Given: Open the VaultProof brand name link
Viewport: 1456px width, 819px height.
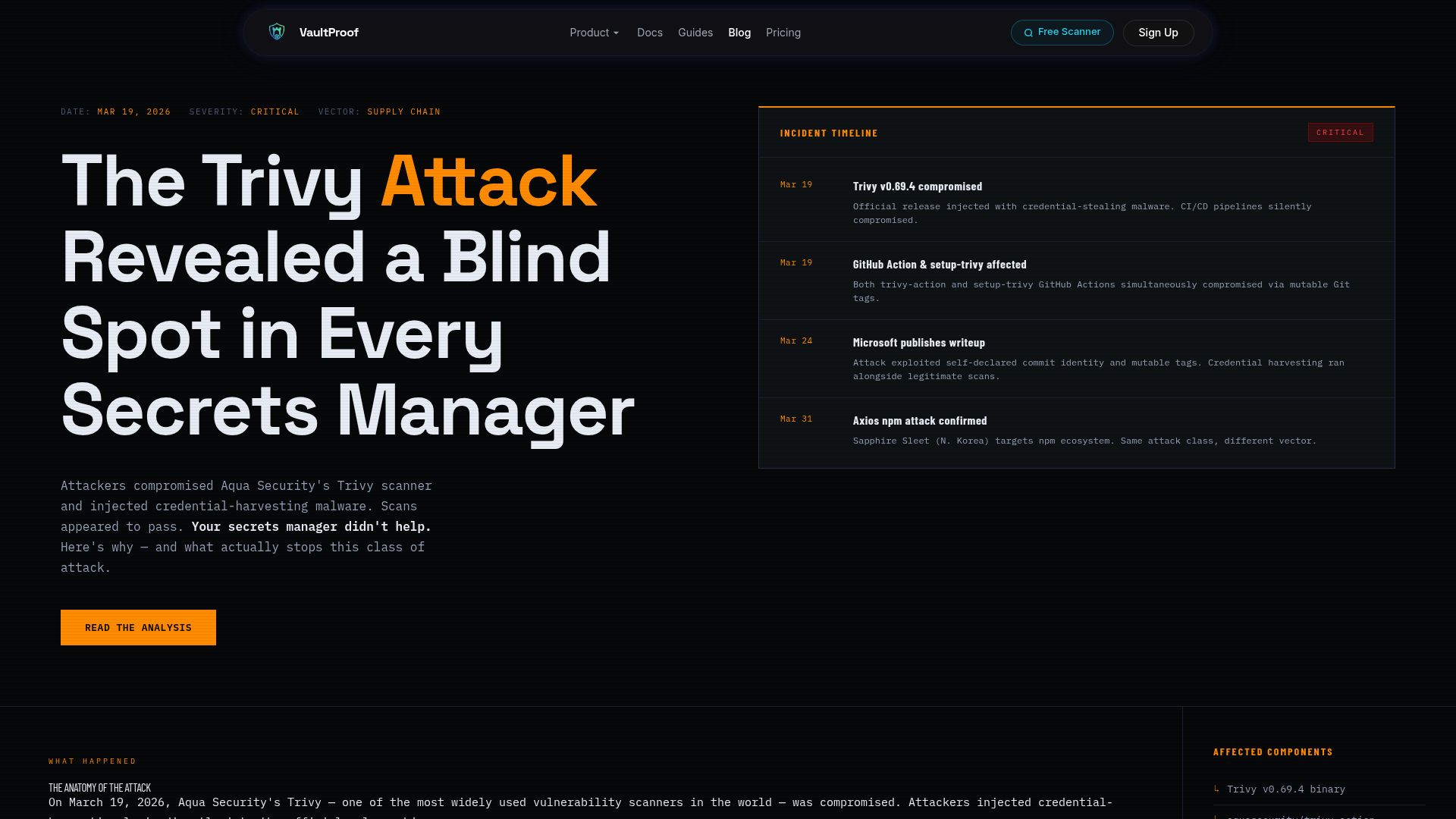Looking at the screenshot, I should (328, 33).
